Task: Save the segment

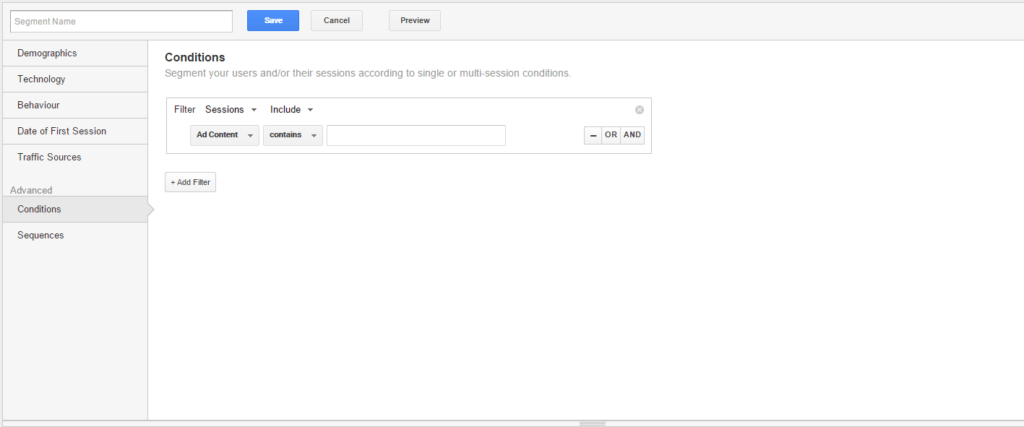Action: pos(273,21)
